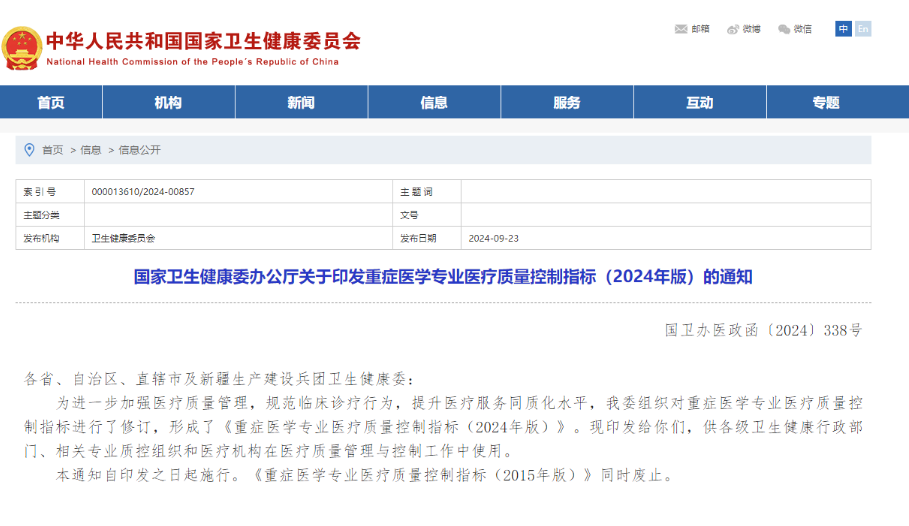The image size is (909, 526).
Task: Click the 卫生健康委员会 value cell
Action: tap(238, 238)
